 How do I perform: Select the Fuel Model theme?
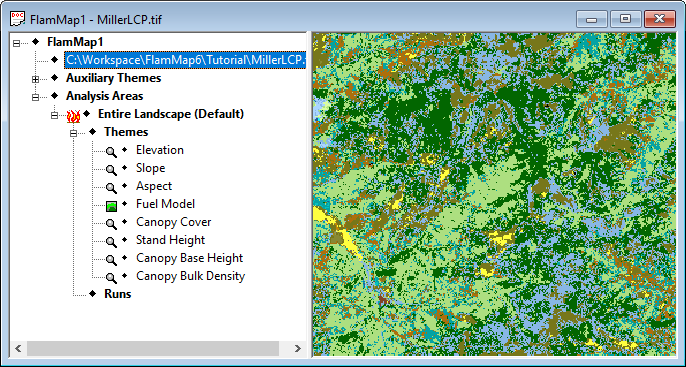[165, 204]
